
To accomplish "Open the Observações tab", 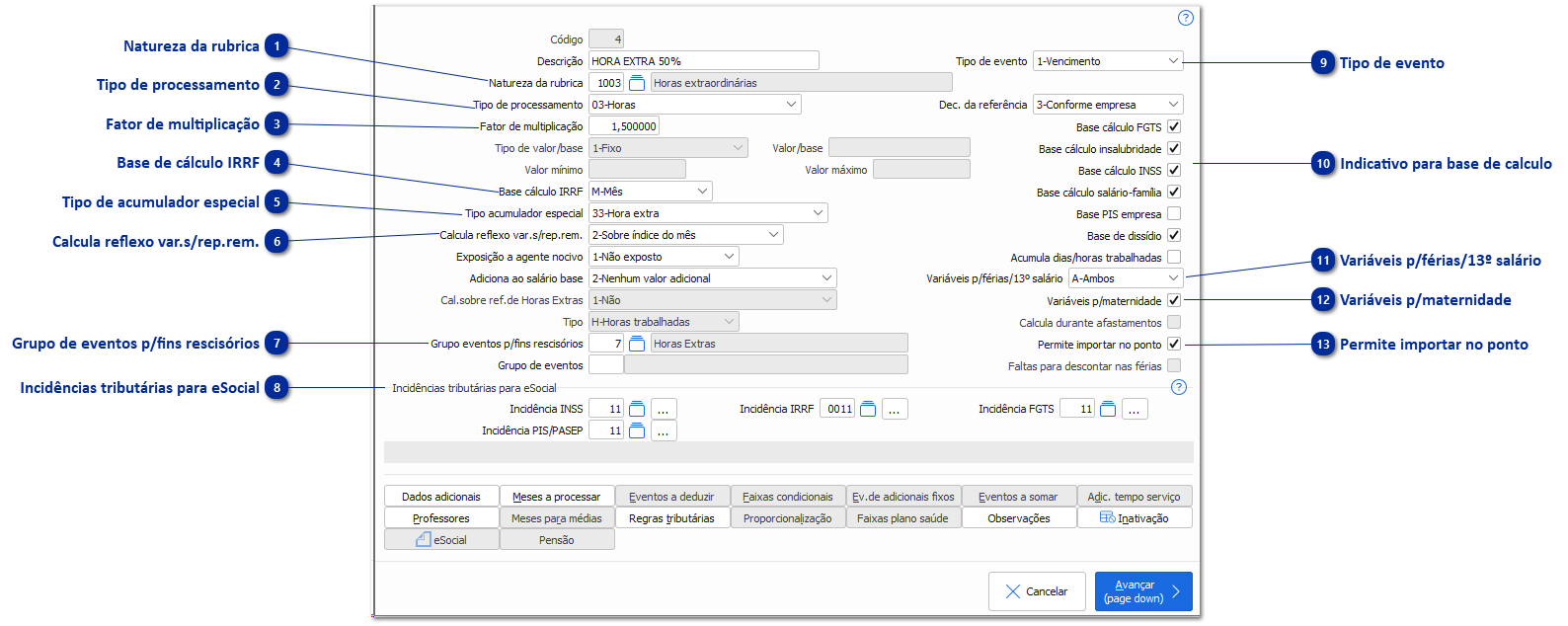I will pyautogui.click(x=1018, y=518).
